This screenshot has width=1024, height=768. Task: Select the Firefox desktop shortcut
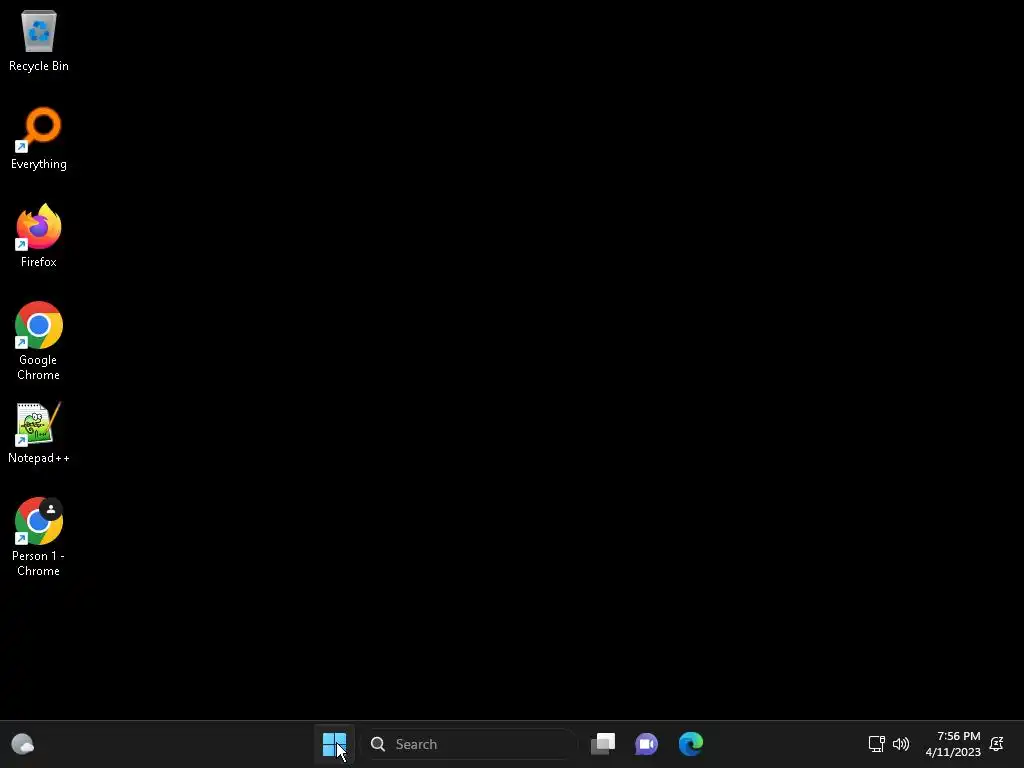39,236
